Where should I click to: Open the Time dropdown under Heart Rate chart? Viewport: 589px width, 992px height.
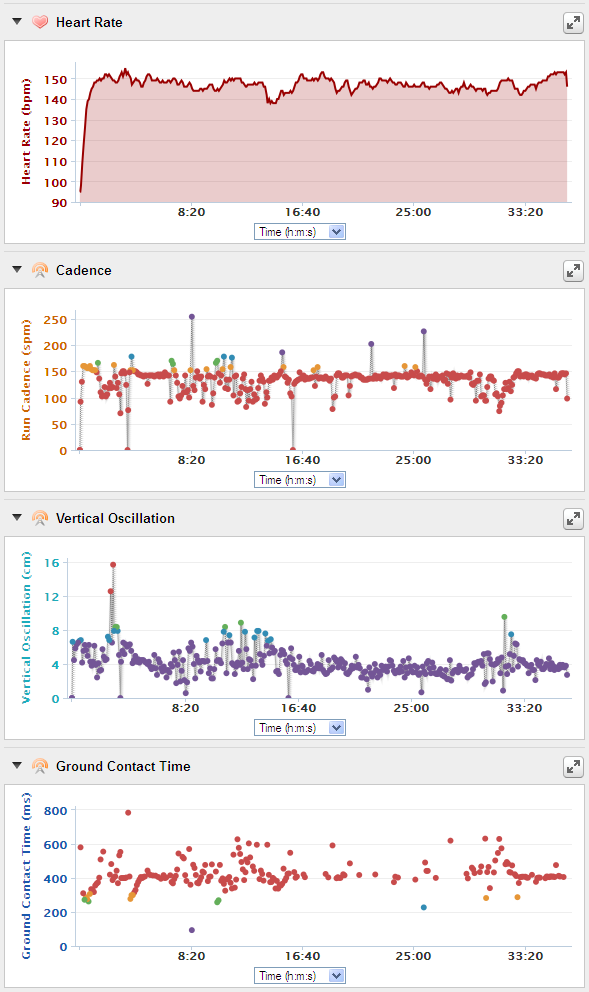300,232
